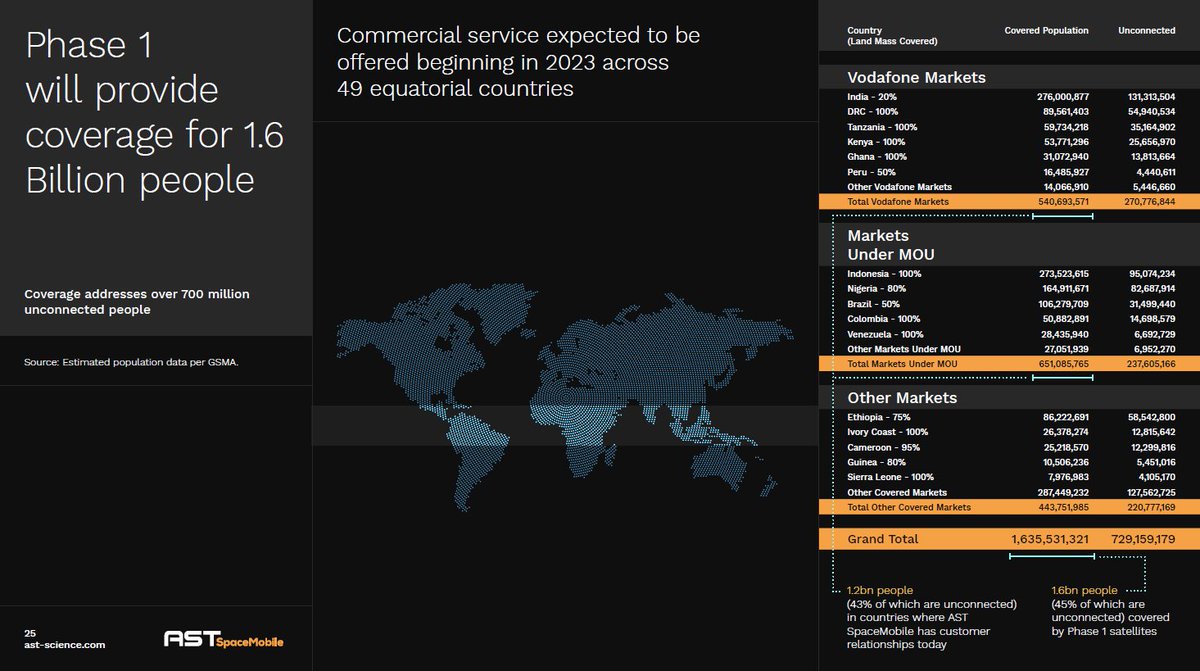Click the 'Country (Land Mass Covered)' header
Image resolution: width=1200 pixels, height=671 pixels.
[892, 36]
